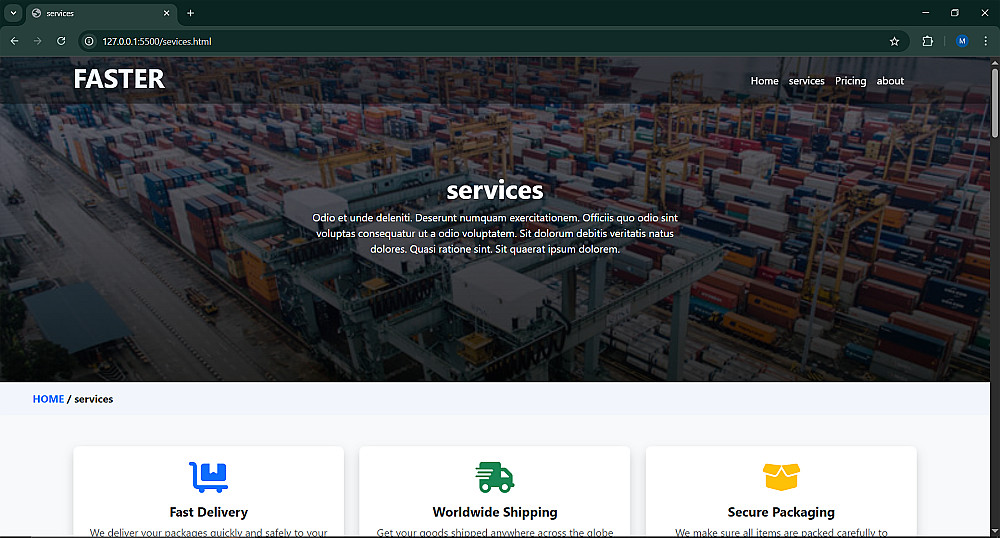Reload the services page
The height and width of the screenshot is (538, 1000).
61,41
